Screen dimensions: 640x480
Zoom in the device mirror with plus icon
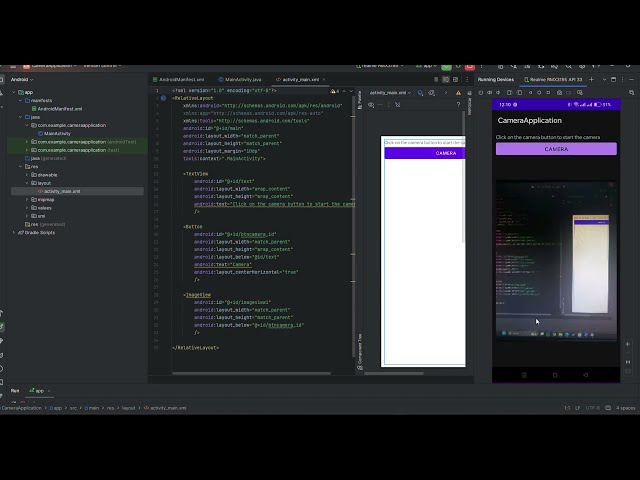[628, 344]
